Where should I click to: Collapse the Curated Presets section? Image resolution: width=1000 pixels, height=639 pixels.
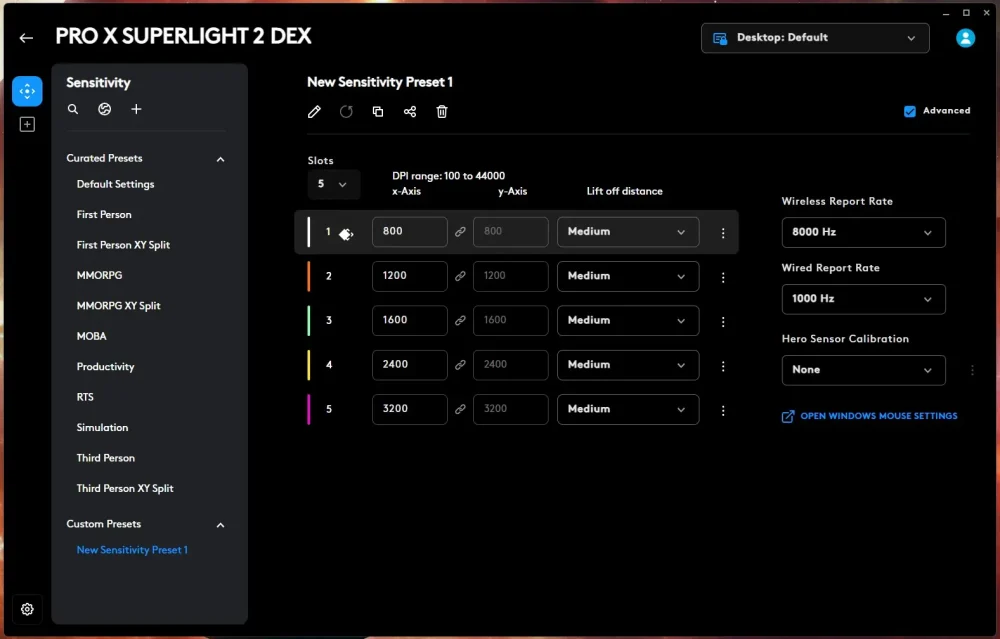(x=220, y=159)
